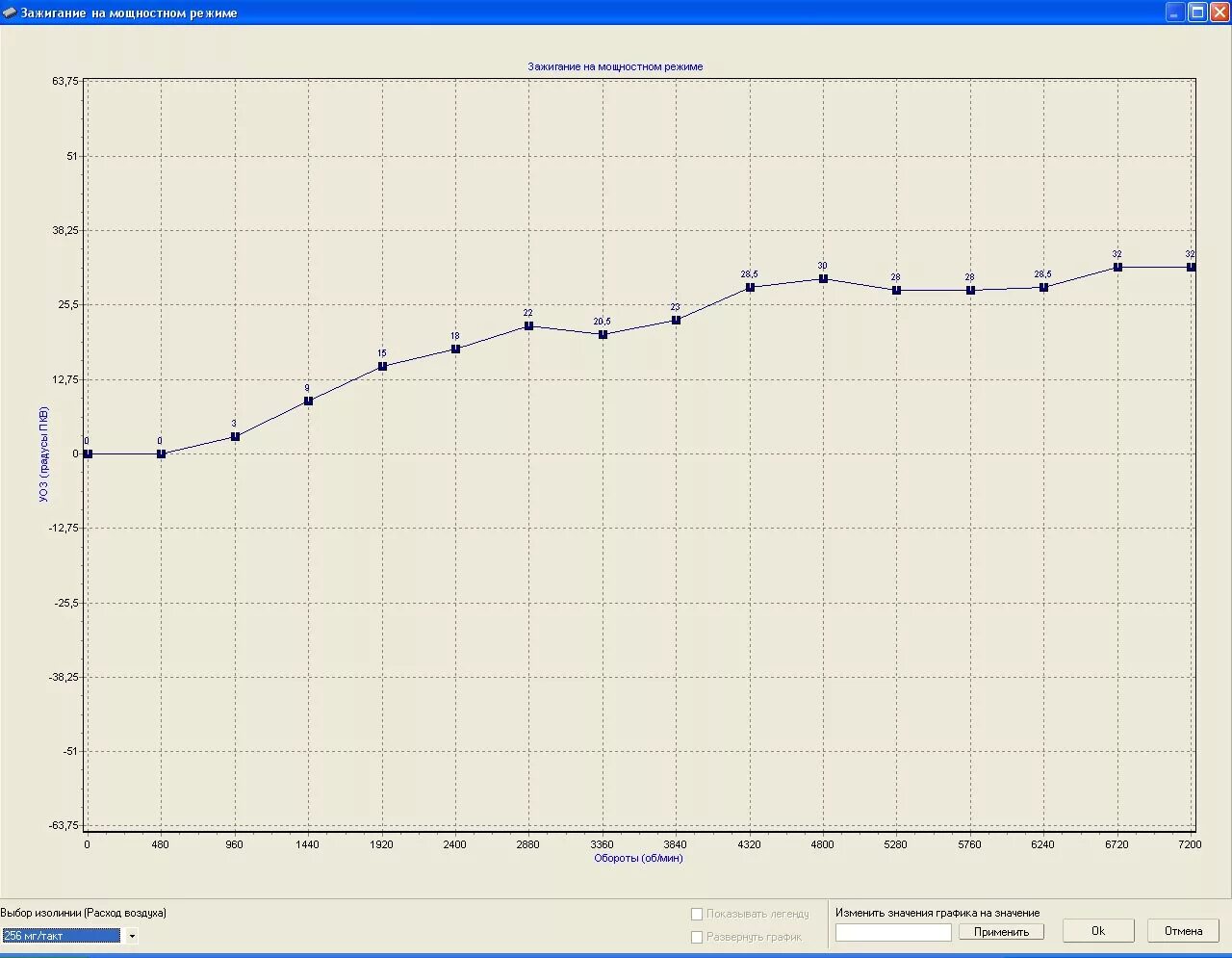
Task: Select the data point valued 3 at 960 rpm
Action: pos(235,436)
